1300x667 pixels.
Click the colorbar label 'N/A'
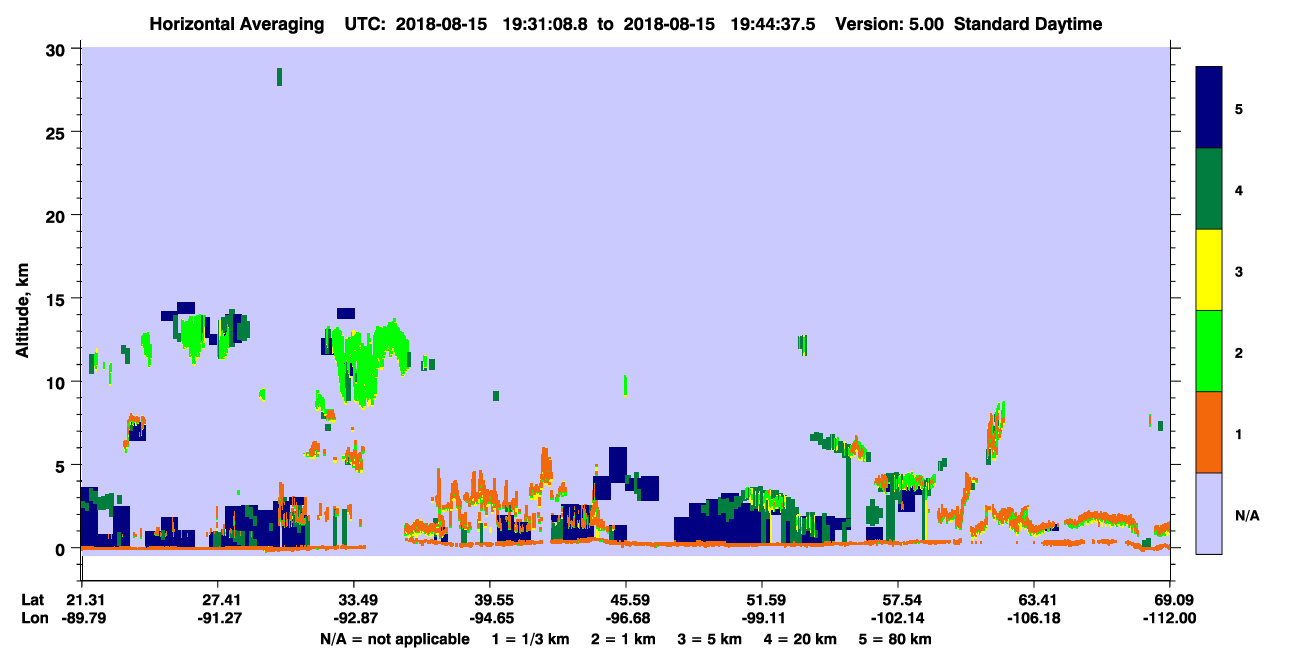(x=1246, y=515)
